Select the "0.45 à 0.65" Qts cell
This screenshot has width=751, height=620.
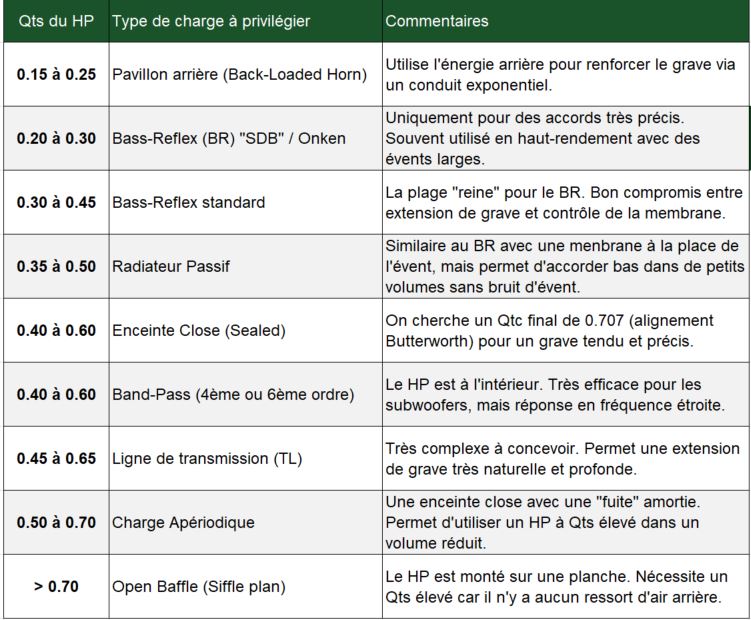pyautogui.click(x=56, y=458)
